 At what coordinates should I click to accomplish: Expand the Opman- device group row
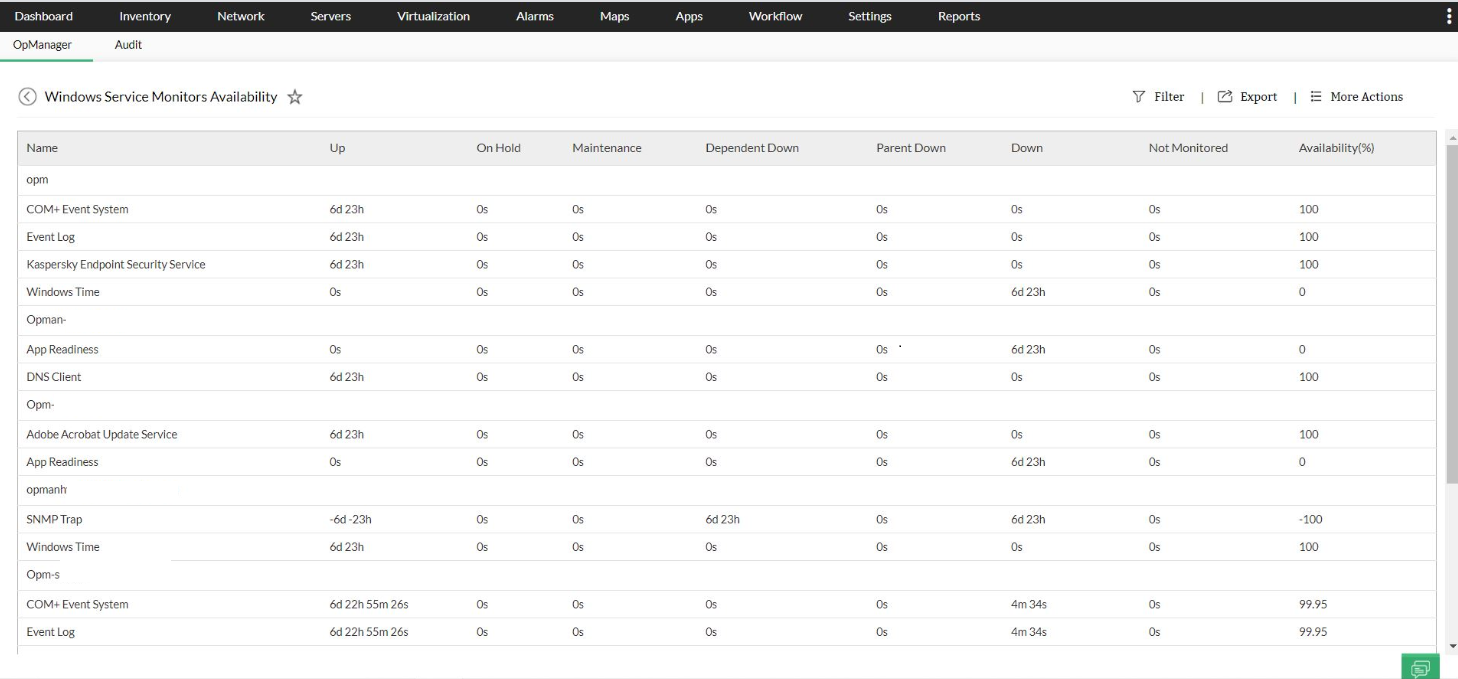(47, 319)
